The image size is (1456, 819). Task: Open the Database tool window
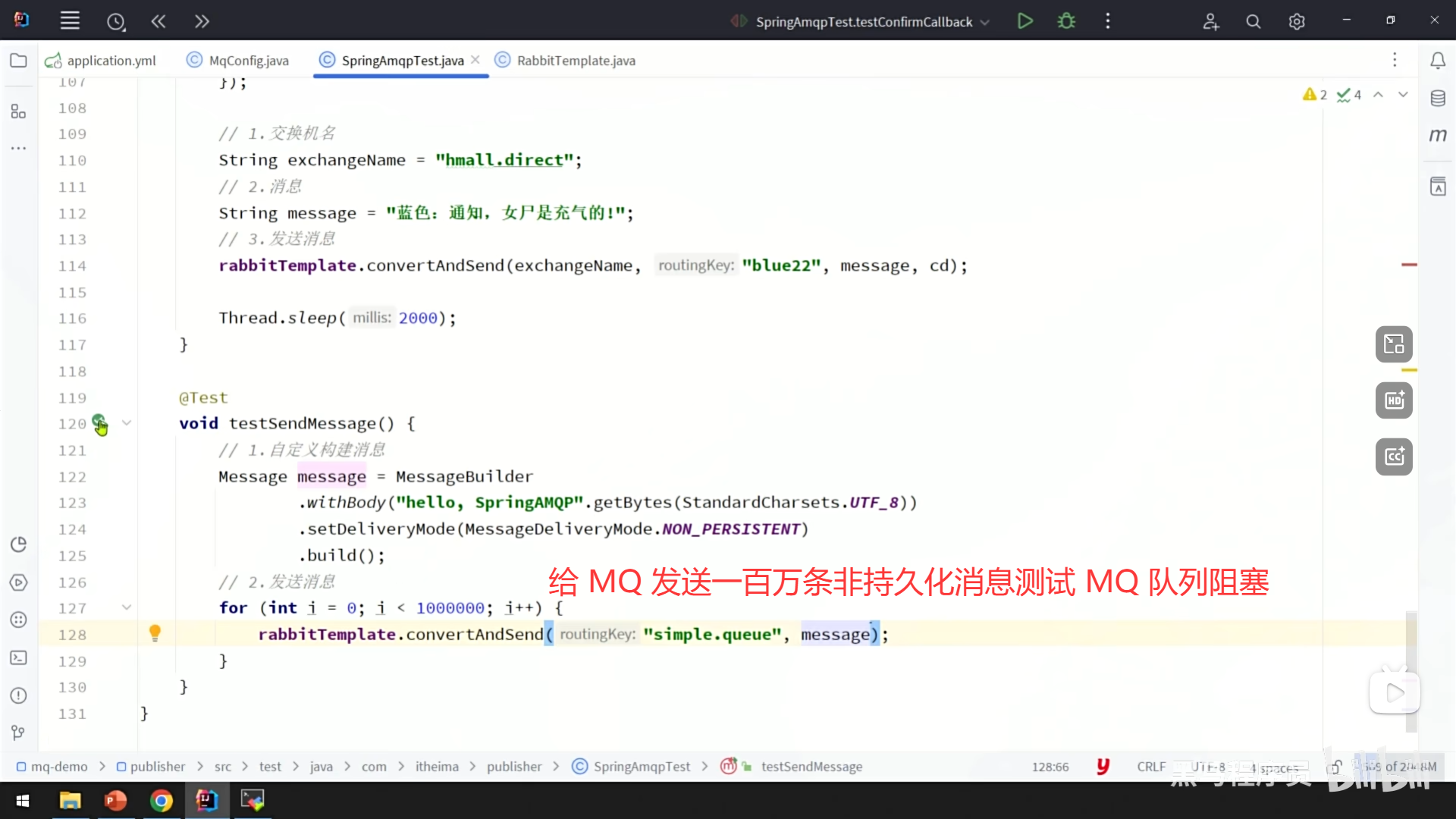point(1438,99)
